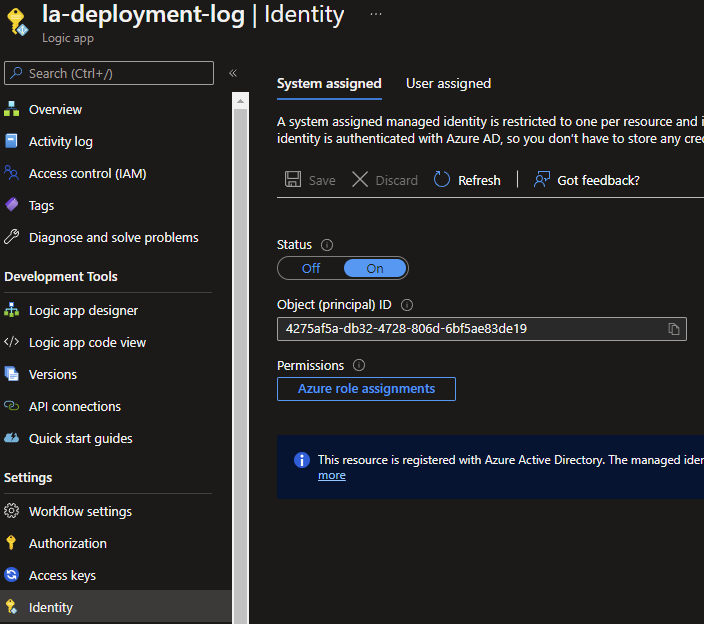Set Status toggle to On

[375, 268]
